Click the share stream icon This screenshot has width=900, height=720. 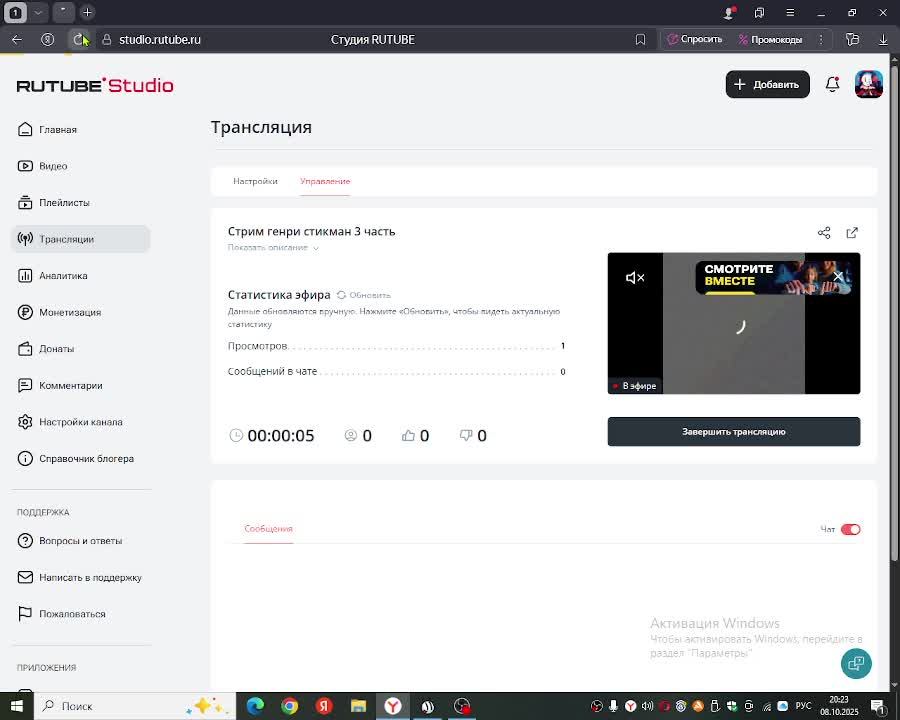824,233
